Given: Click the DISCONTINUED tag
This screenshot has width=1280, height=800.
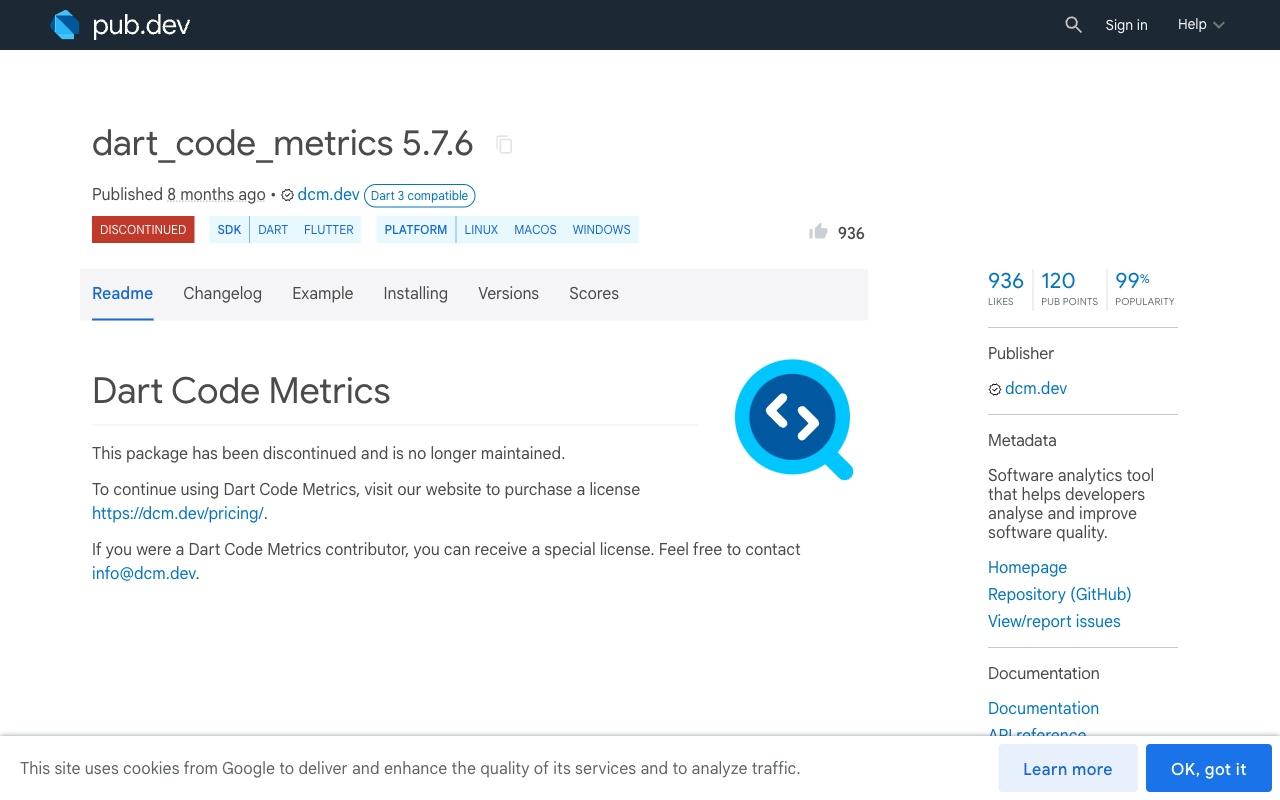Looking at the screenshot, I should pos(143,229).
